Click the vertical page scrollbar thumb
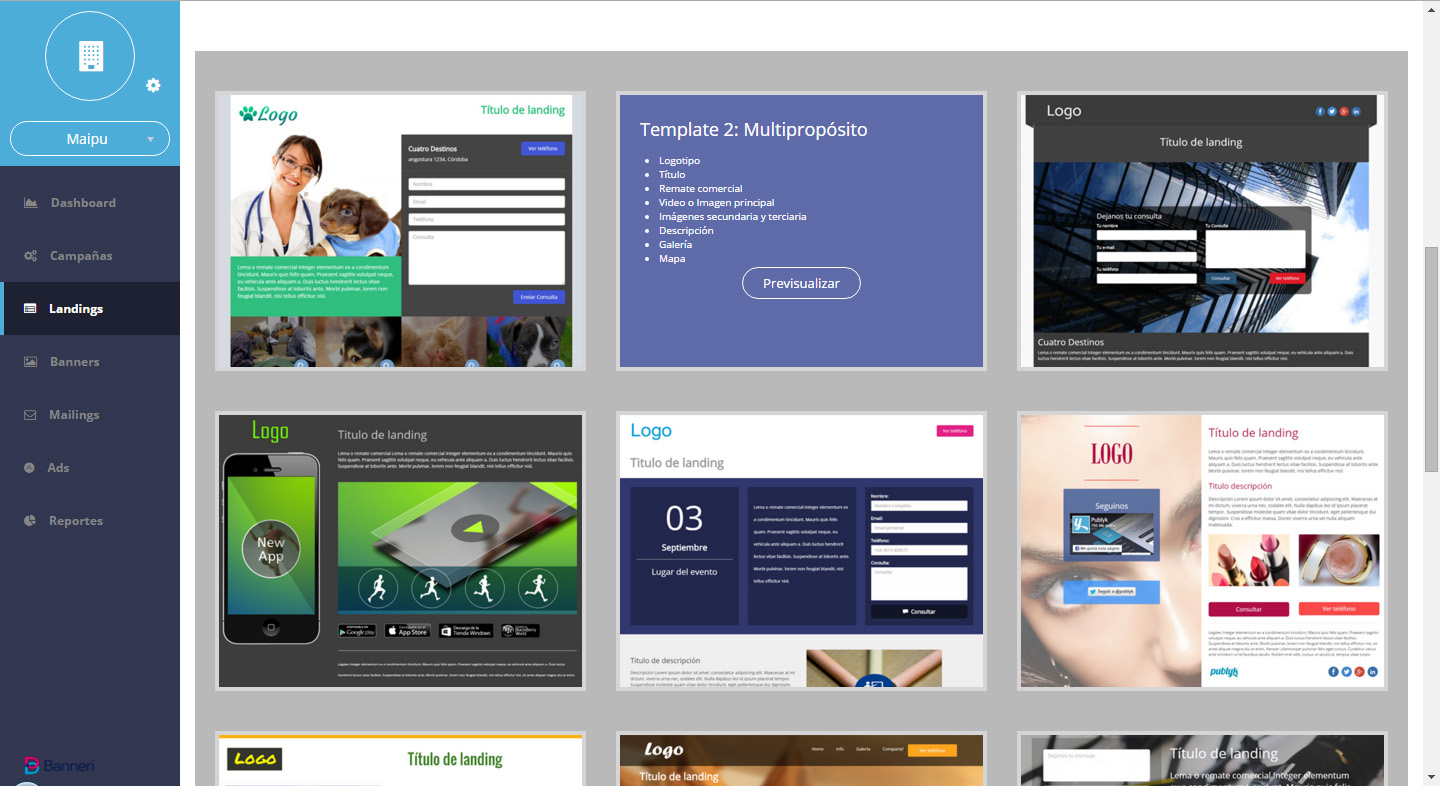Image resolution: width=1440 pixels, height=786 pixels. click(x=1431, y=358)
